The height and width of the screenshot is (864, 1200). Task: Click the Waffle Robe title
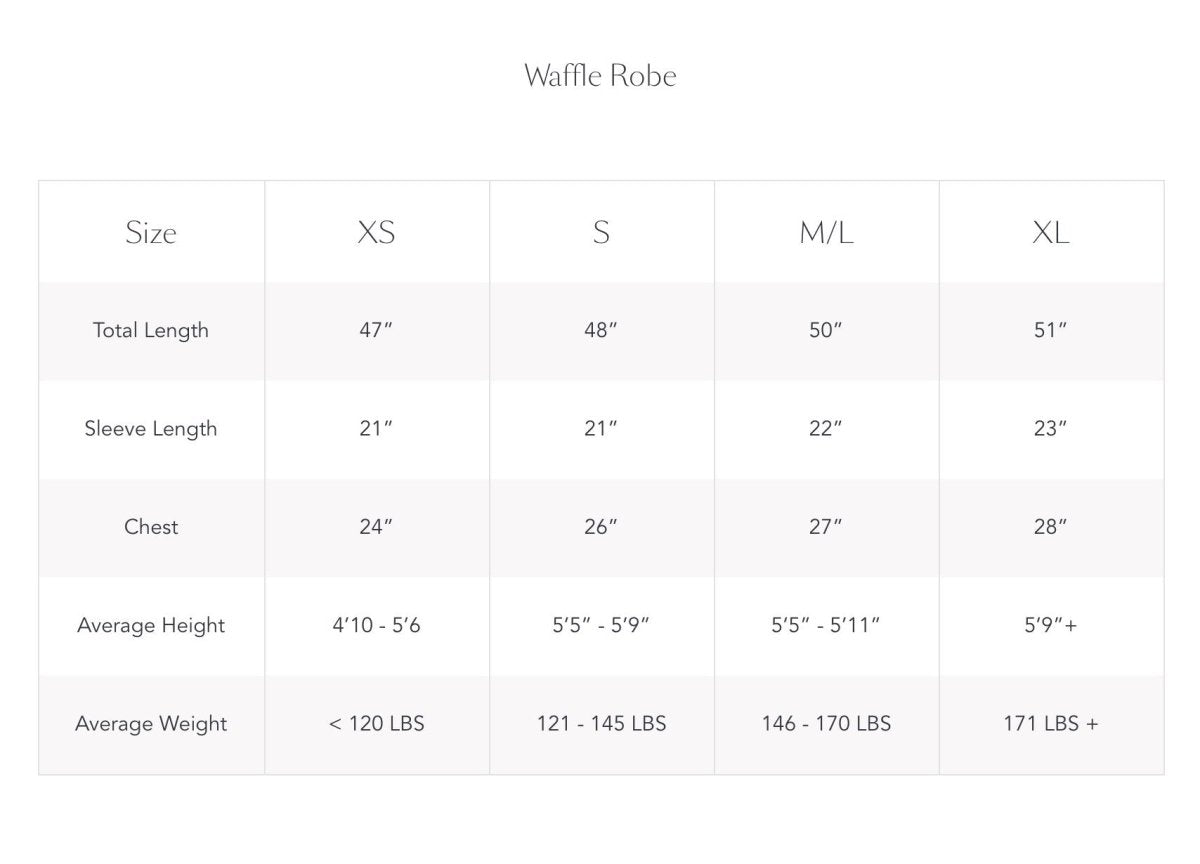600,76
